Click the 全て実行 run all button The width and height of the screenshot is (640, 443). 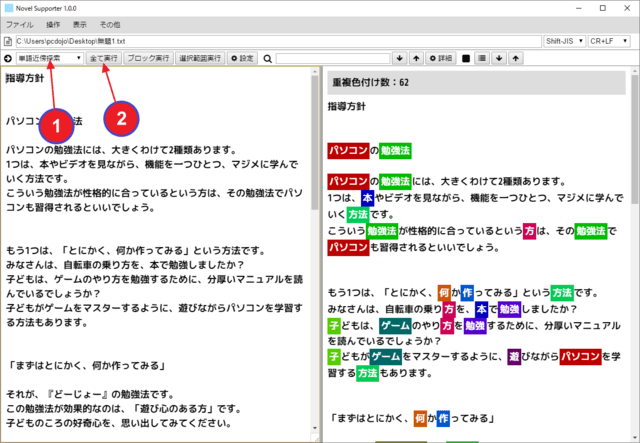point(105,59)
